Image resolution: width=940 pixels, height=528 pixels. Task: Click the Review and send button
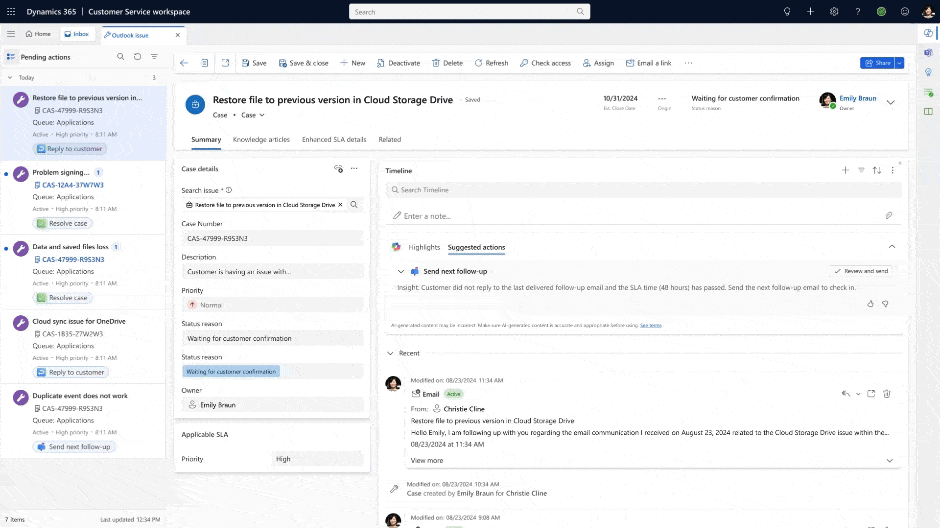click(860, 271)
